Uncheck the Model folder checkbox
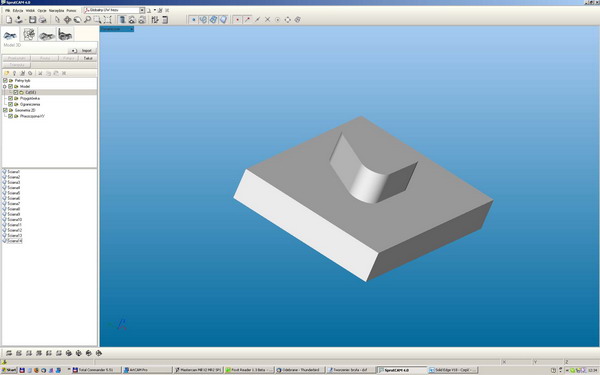The image size is (600, 375). (11, 86)
